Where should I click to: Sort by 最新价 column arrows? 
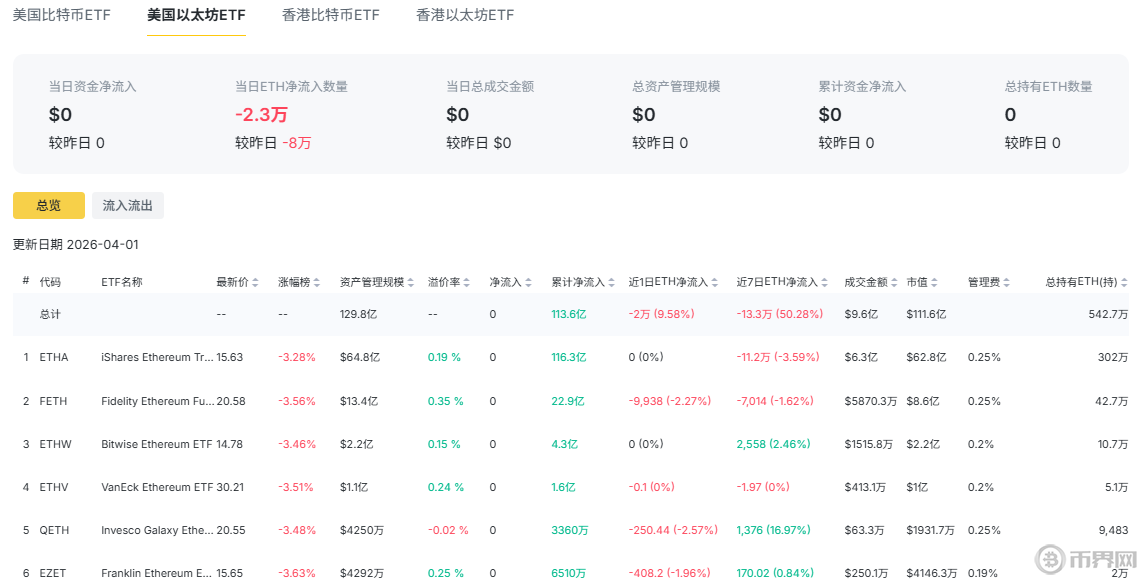point(256,283)
